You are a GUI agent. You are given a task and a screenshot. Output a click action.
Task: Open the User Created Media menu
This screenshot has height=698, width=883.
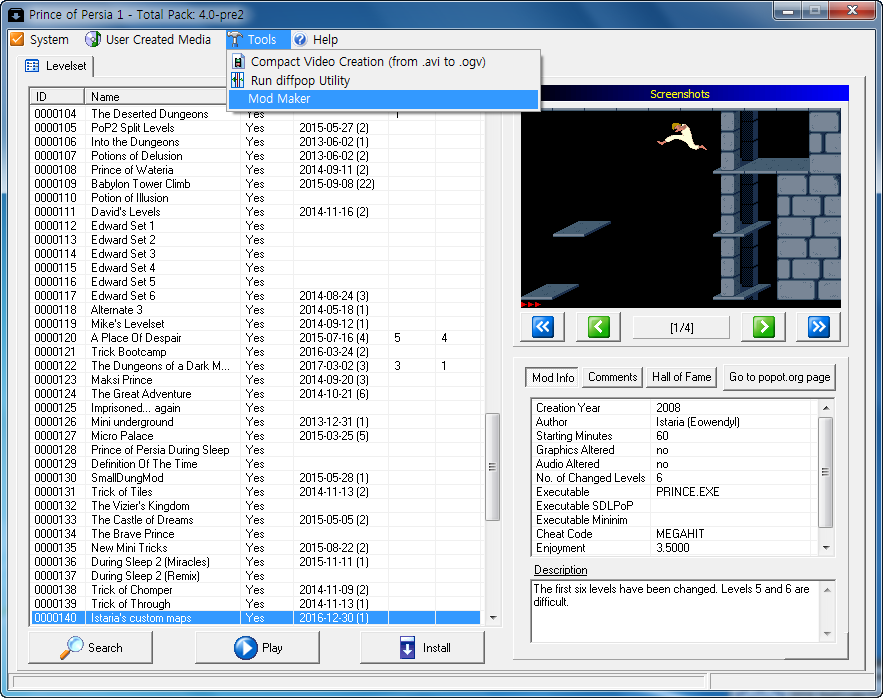pos(148,39)
